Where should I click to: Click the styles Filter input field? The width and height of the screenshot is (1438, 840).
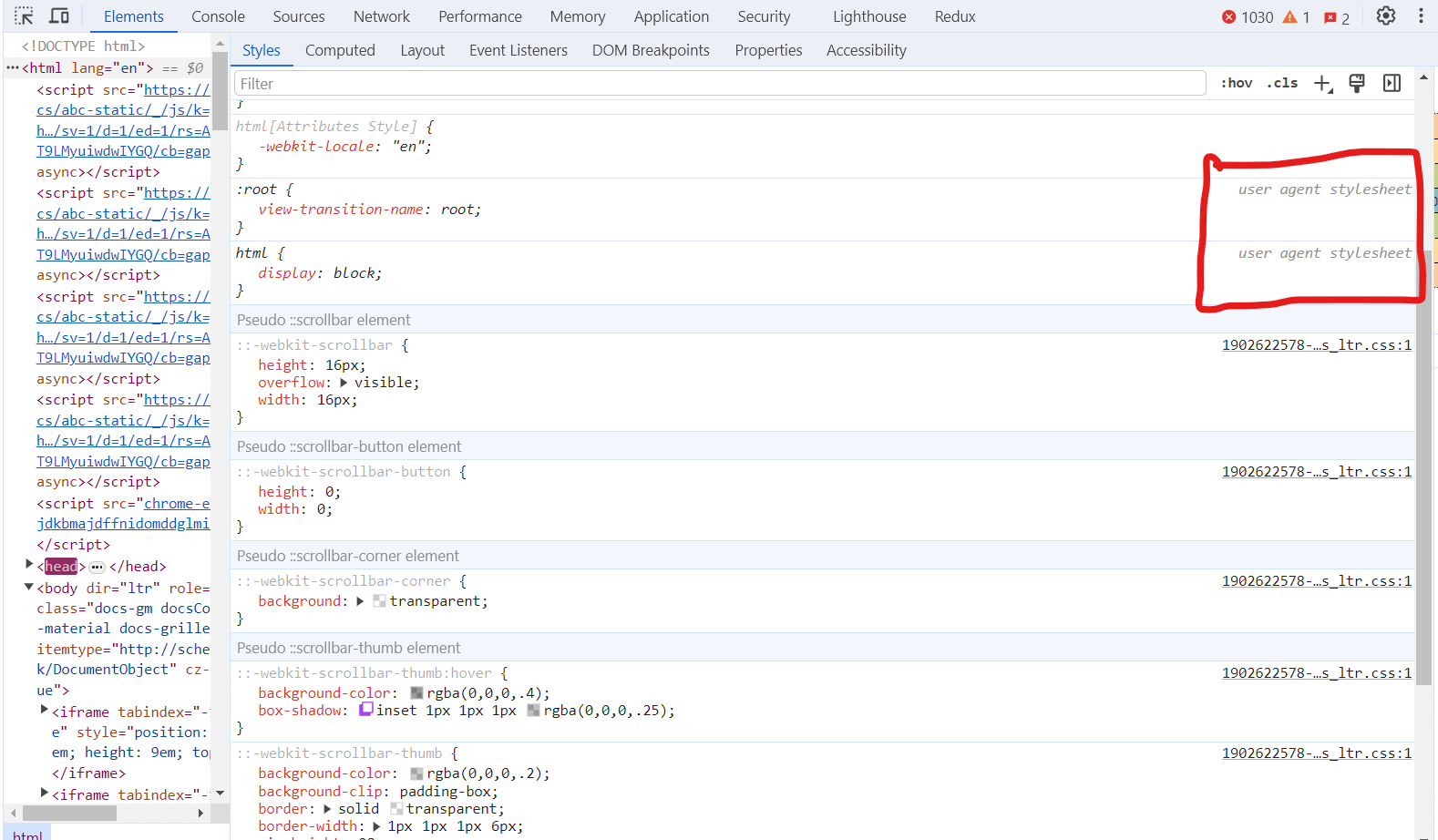tap(720, 84)
